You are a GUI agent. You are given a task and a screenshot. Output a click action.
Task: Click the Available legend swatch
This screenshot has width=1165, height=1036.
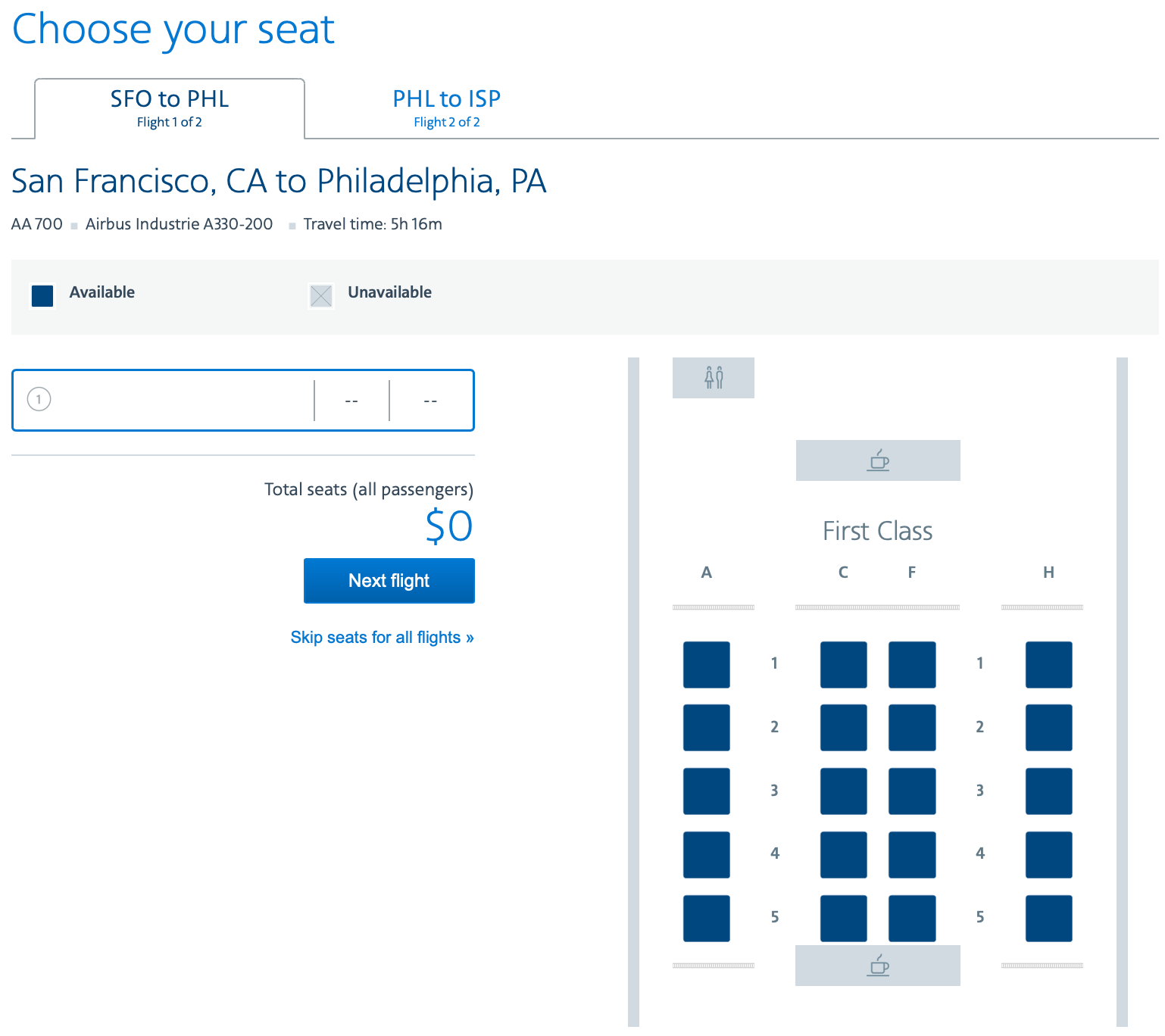pyautogui.click(x=42, y=295)
